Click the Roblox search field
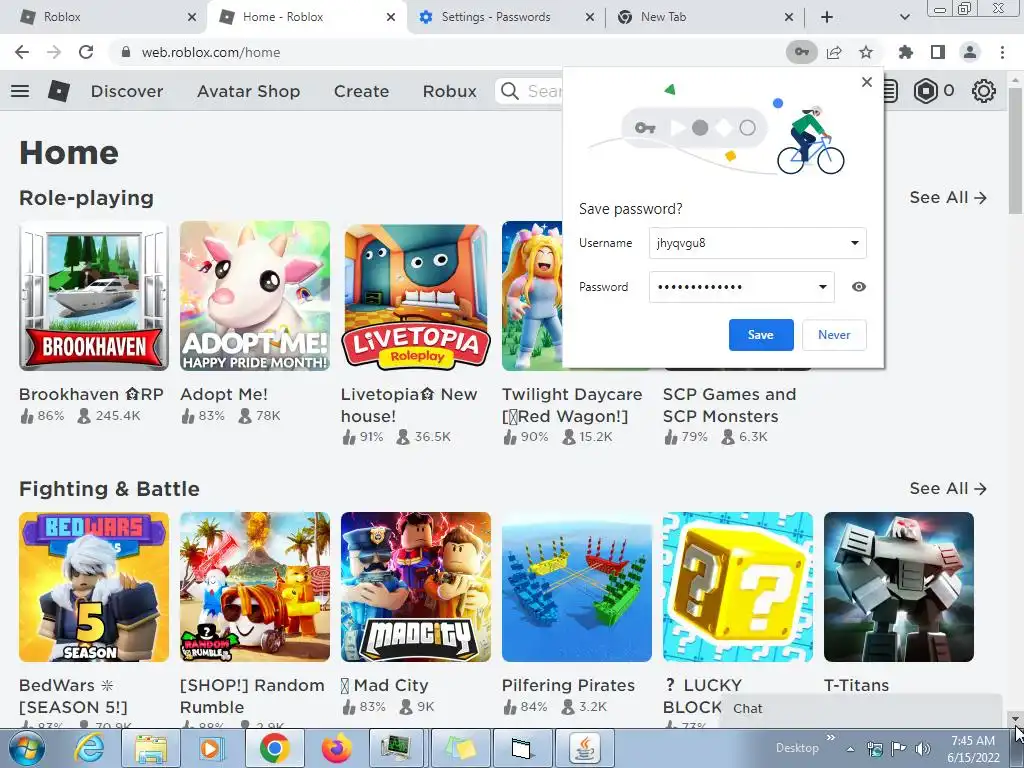Image resolution: width=1024 pixels, height=768 pixels. point(529,91)
